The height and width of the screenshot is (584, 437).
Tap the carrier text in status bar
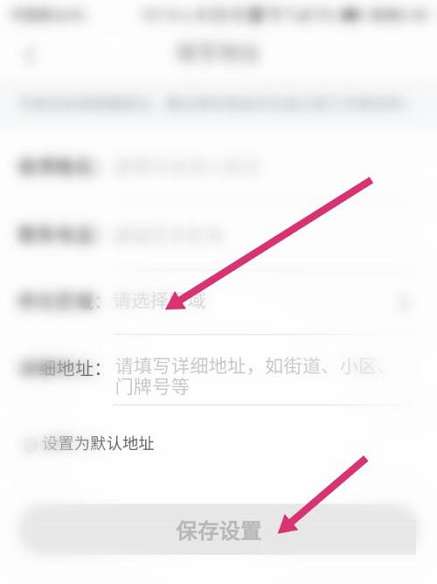48,15
